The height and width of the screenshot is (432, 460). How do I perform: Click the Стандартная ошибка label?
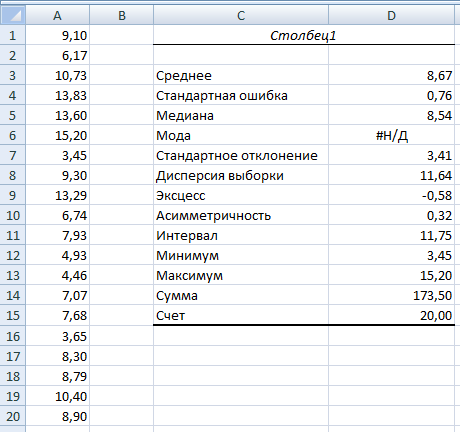click(x=241, y=95)
